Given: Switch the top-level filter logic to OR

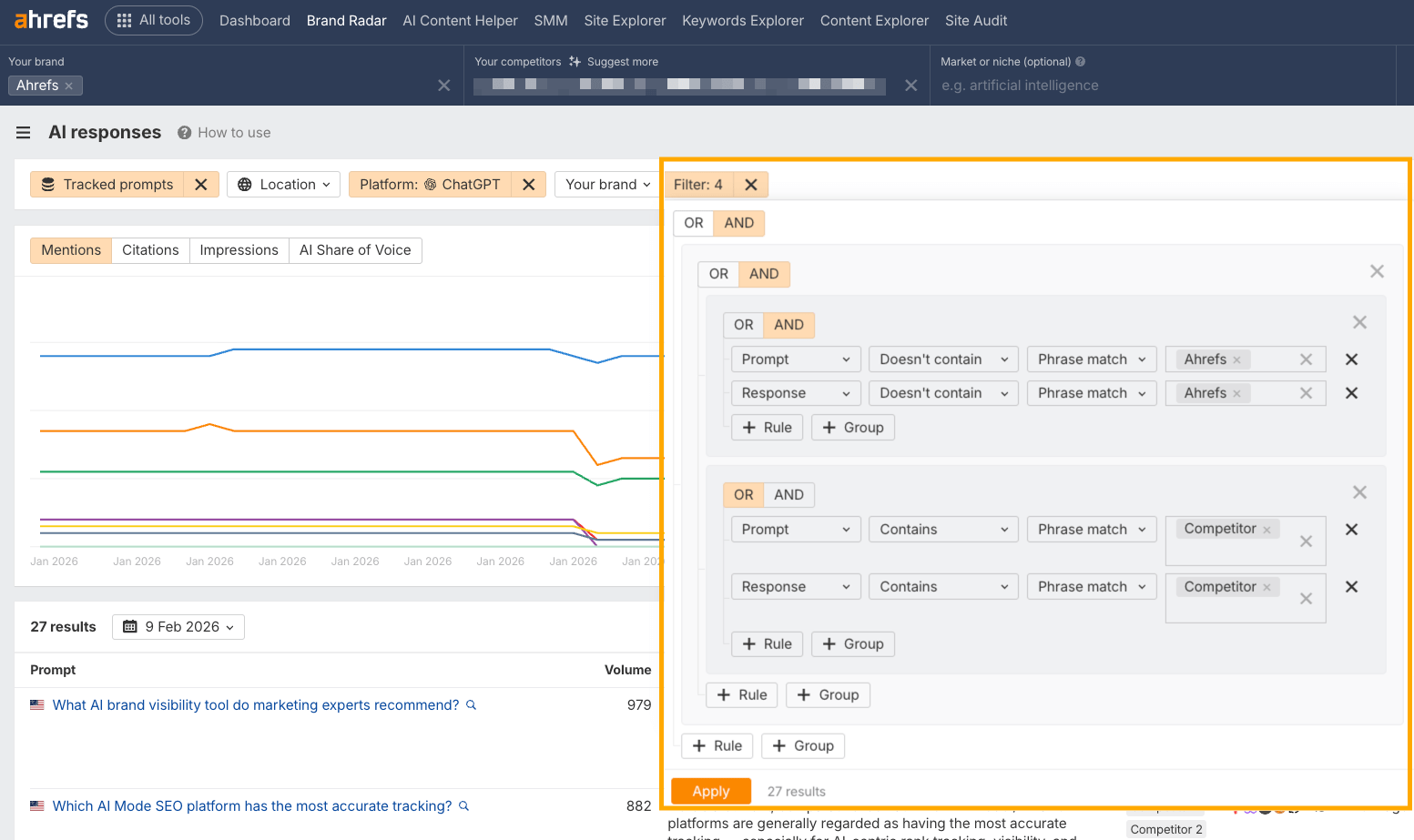Looking at the screenshot, I should coord(693,223).
